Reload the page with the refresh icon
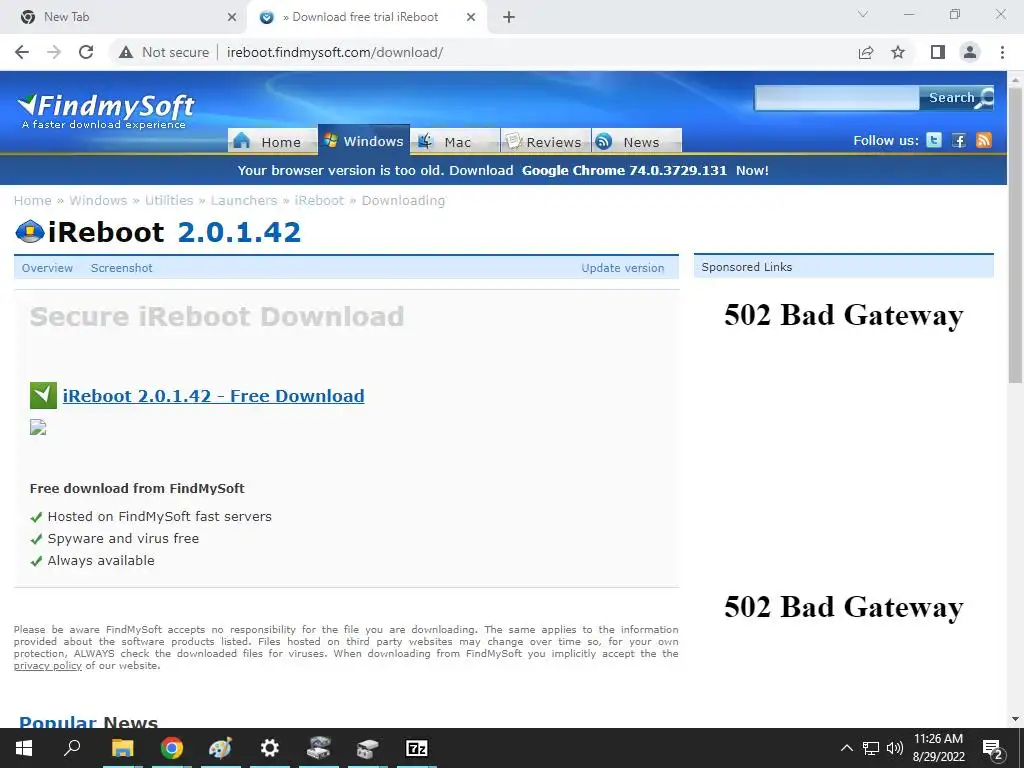1024x768 pixels. (x=86, y=52)
